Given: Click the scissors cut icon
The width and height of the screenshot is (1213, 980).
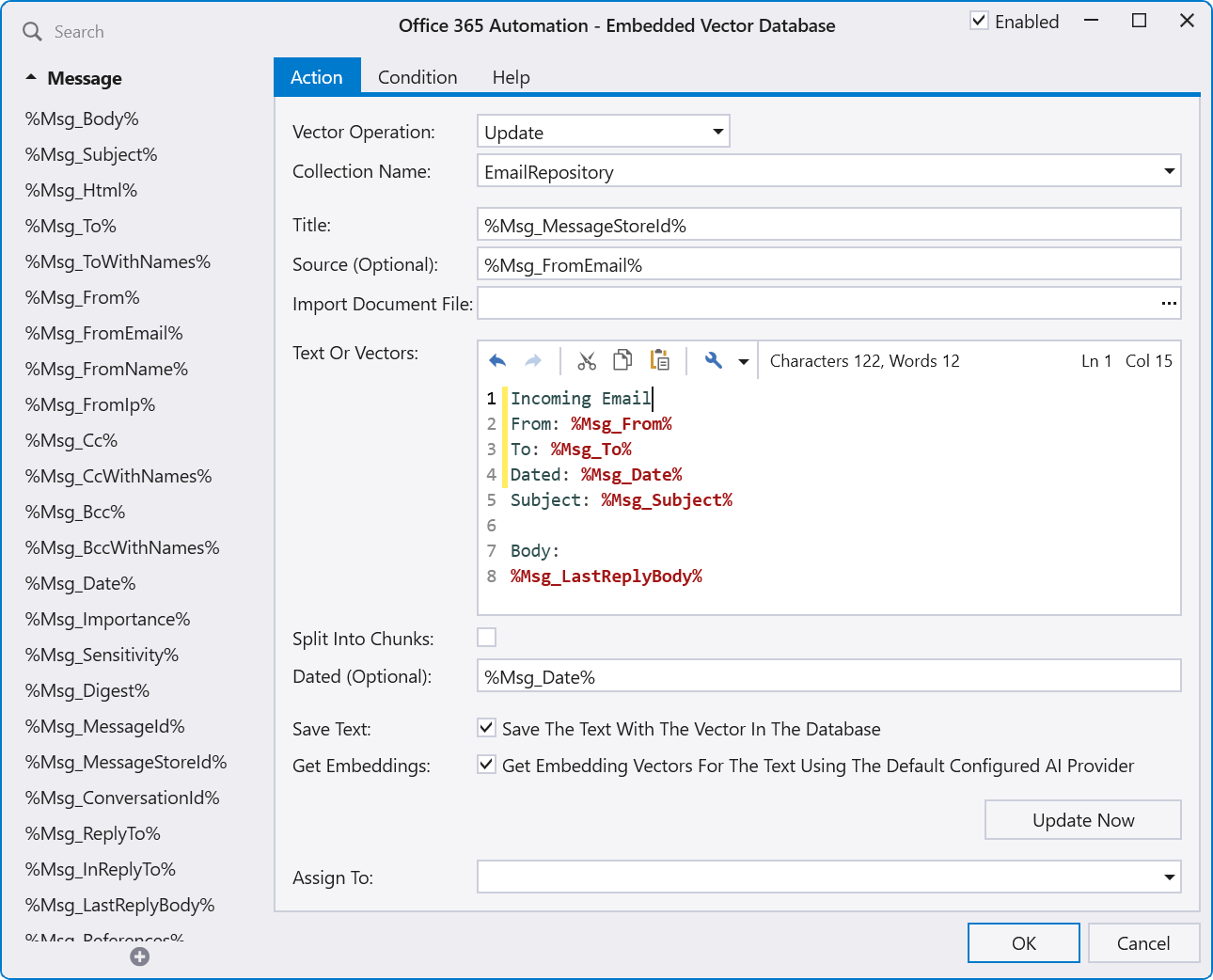Looking at the screenshot, I should coord(587,361).
